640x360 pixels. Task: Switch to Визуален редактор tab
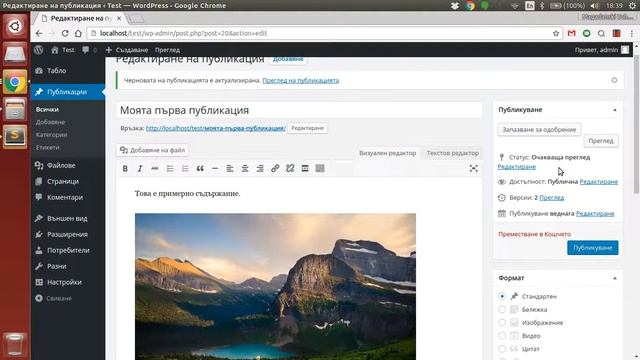coord(387,153)
